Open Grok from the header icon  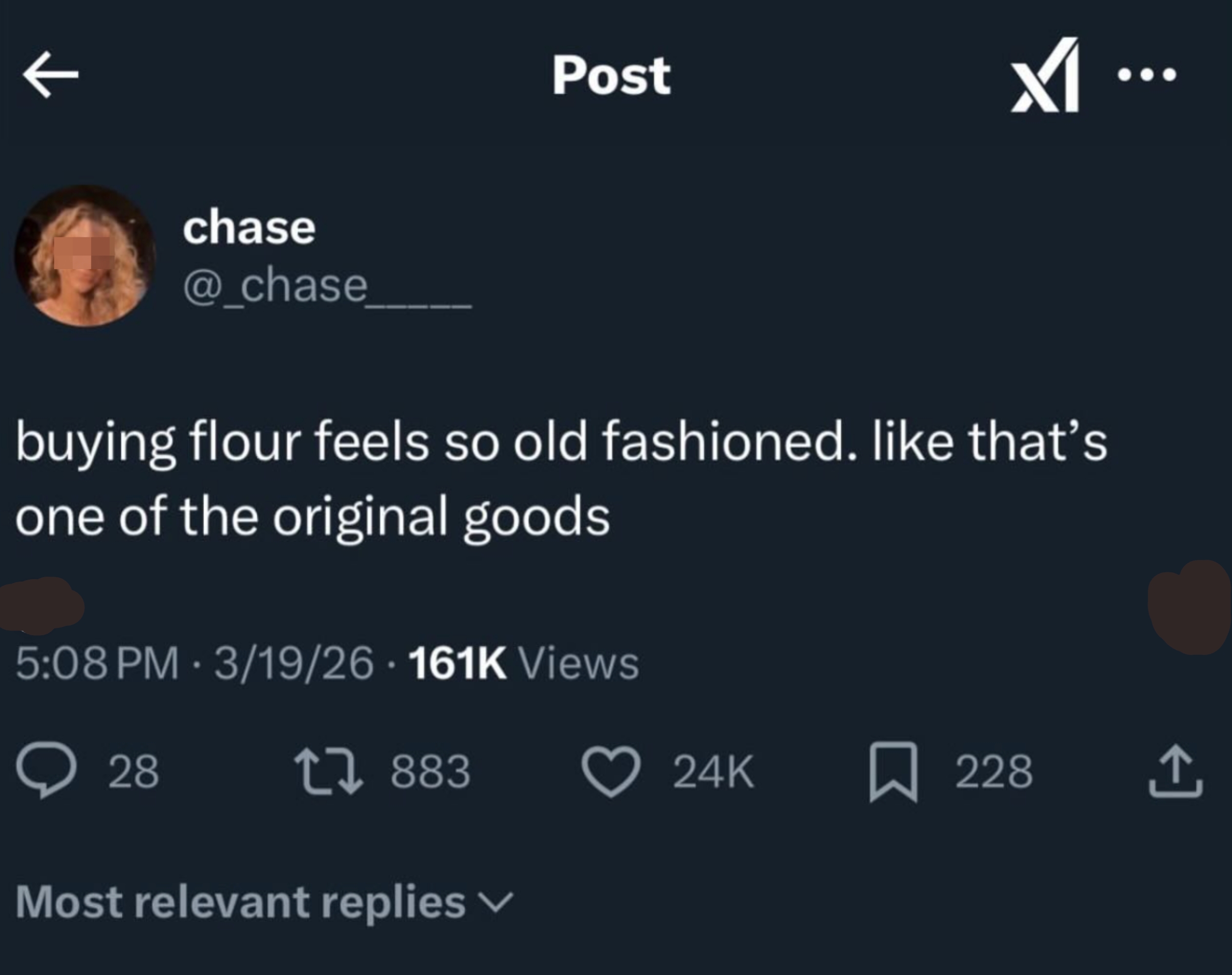1045,76
